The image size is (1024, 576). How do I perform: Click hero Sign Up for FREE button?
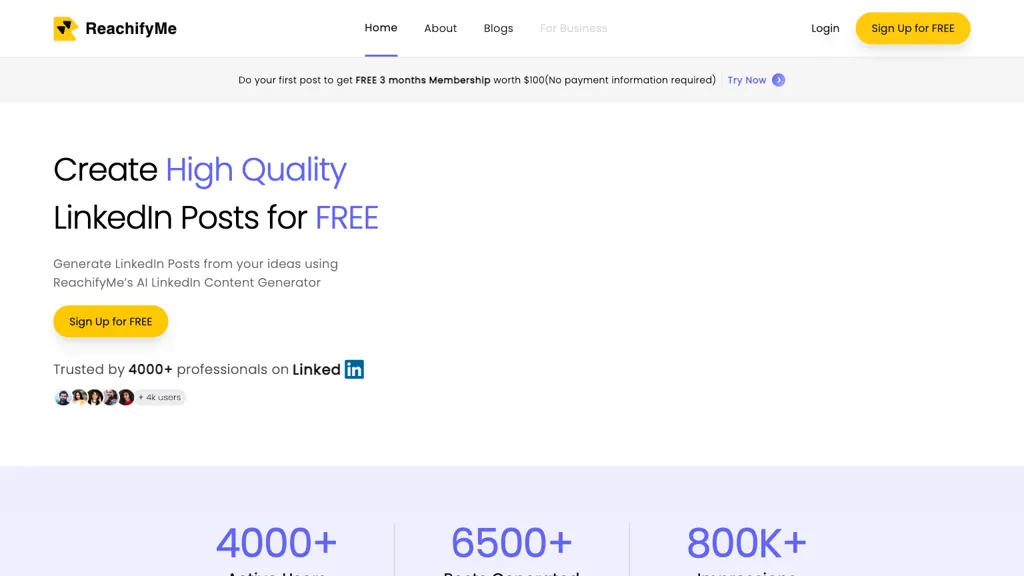tap(110, 321)
